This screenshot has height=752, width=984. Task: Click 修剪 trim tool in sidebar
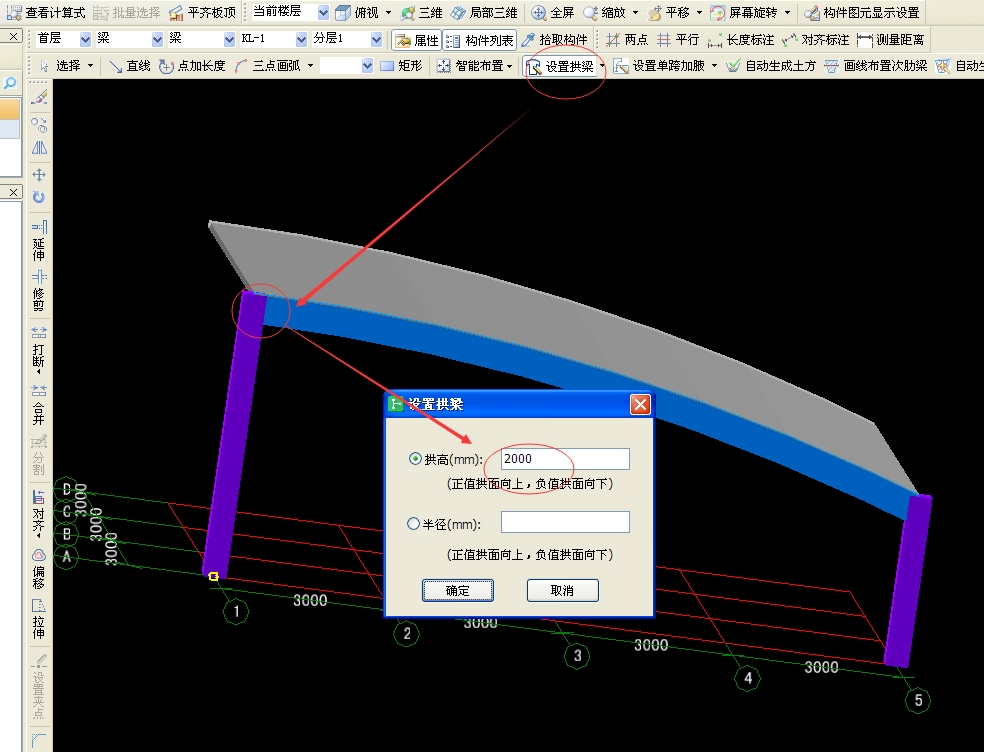[39, 291]
